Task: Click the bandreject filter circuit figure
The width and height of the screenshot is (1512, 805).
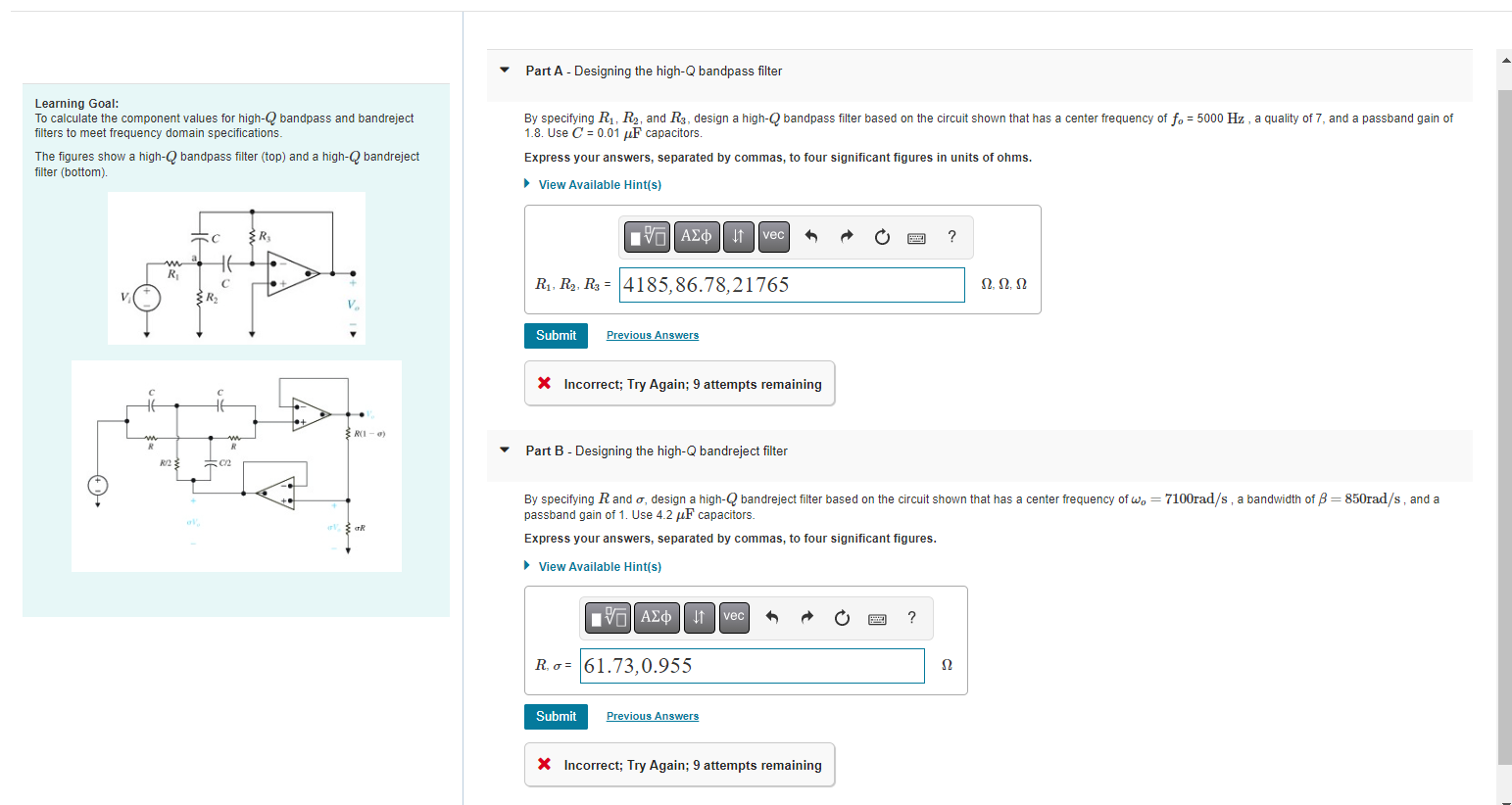Action: [x=236, y=466]
